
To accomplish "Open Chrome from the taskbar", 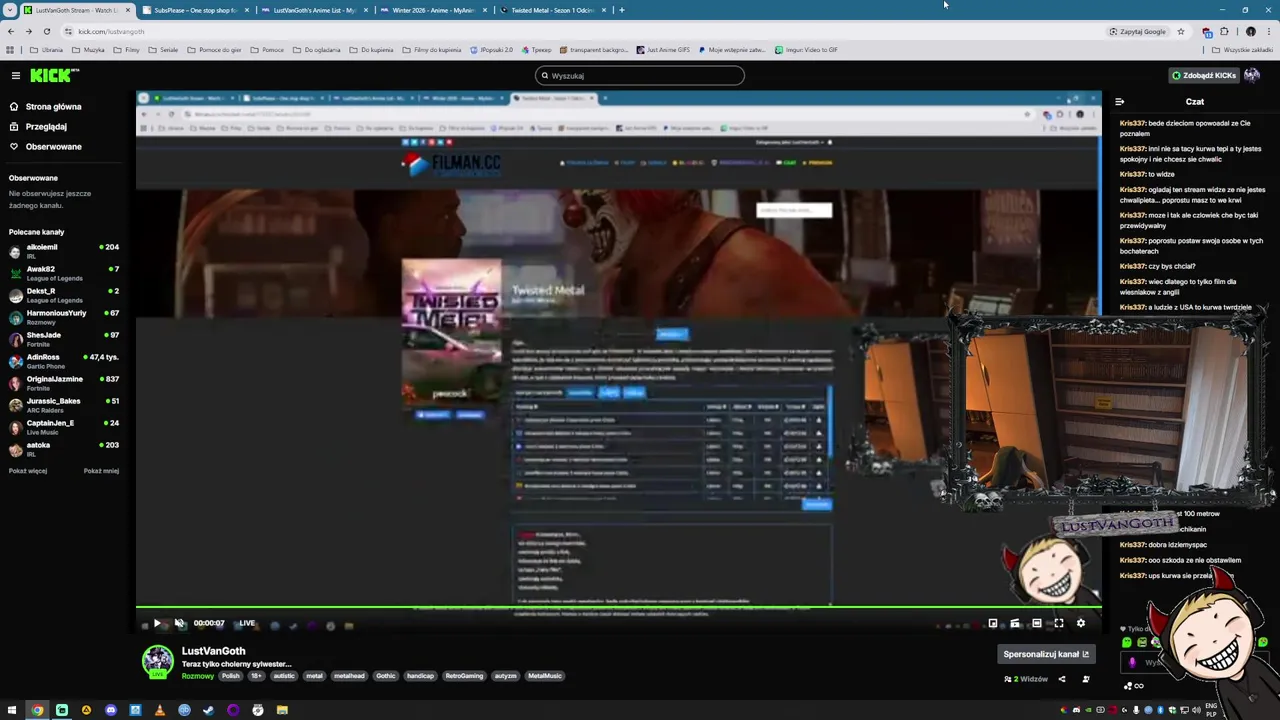I will click(37, 710).
